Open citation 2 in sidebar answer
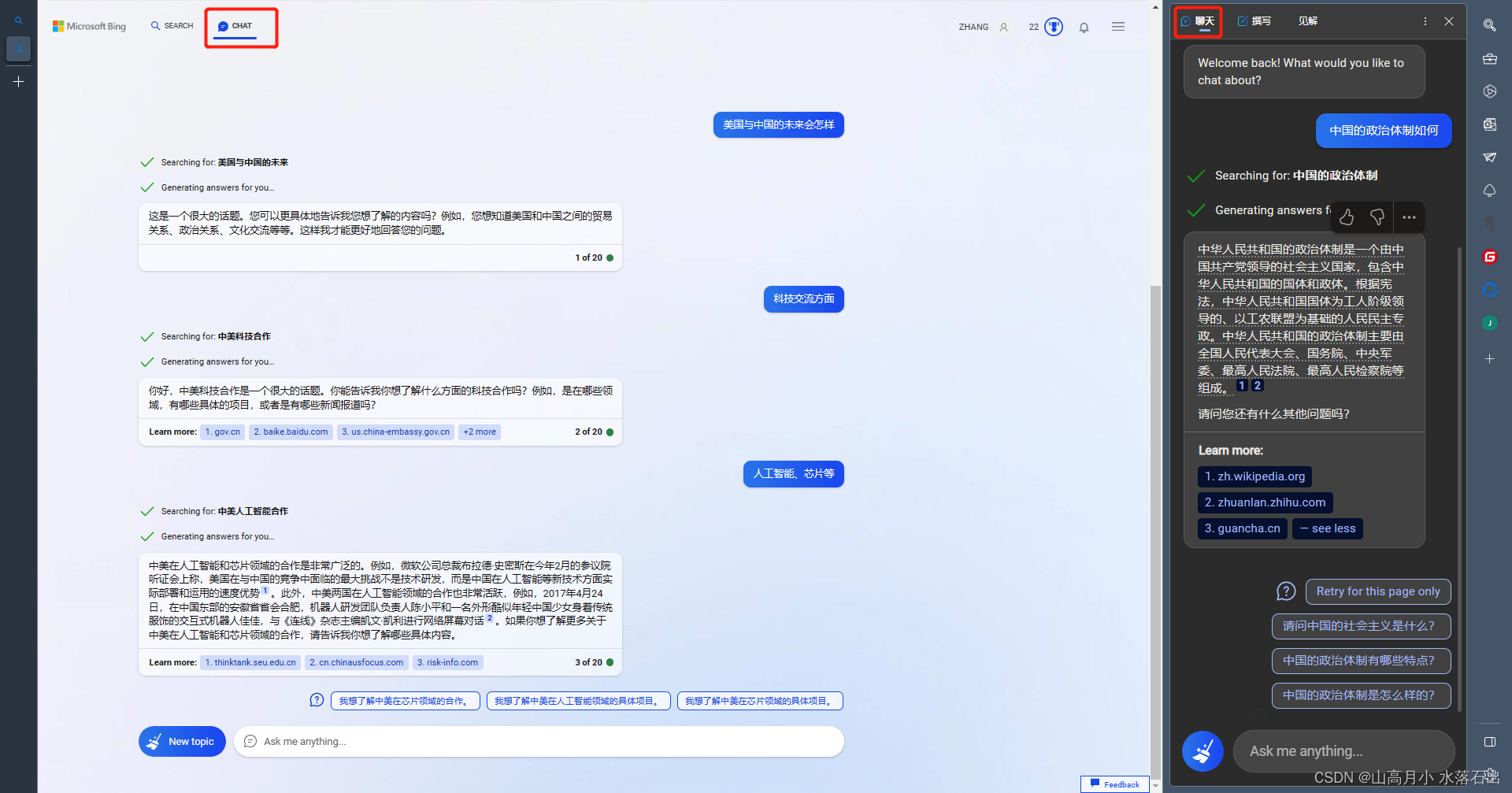 1258,386
